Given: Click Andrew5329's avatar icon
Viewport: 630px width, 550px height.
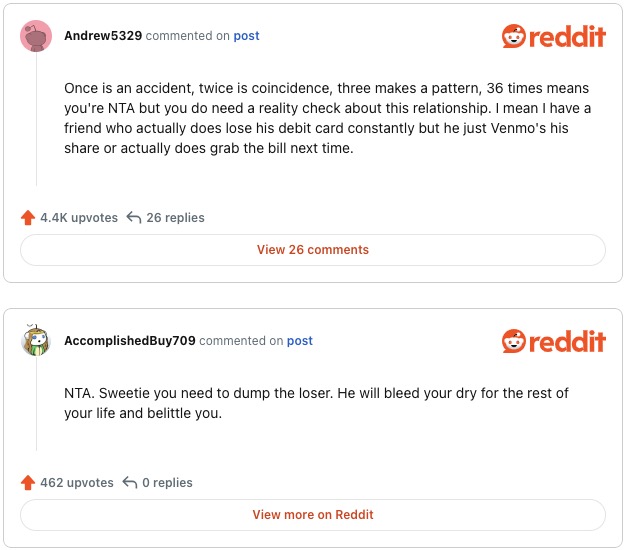Looking at the screenshot, I should [36, 36].
